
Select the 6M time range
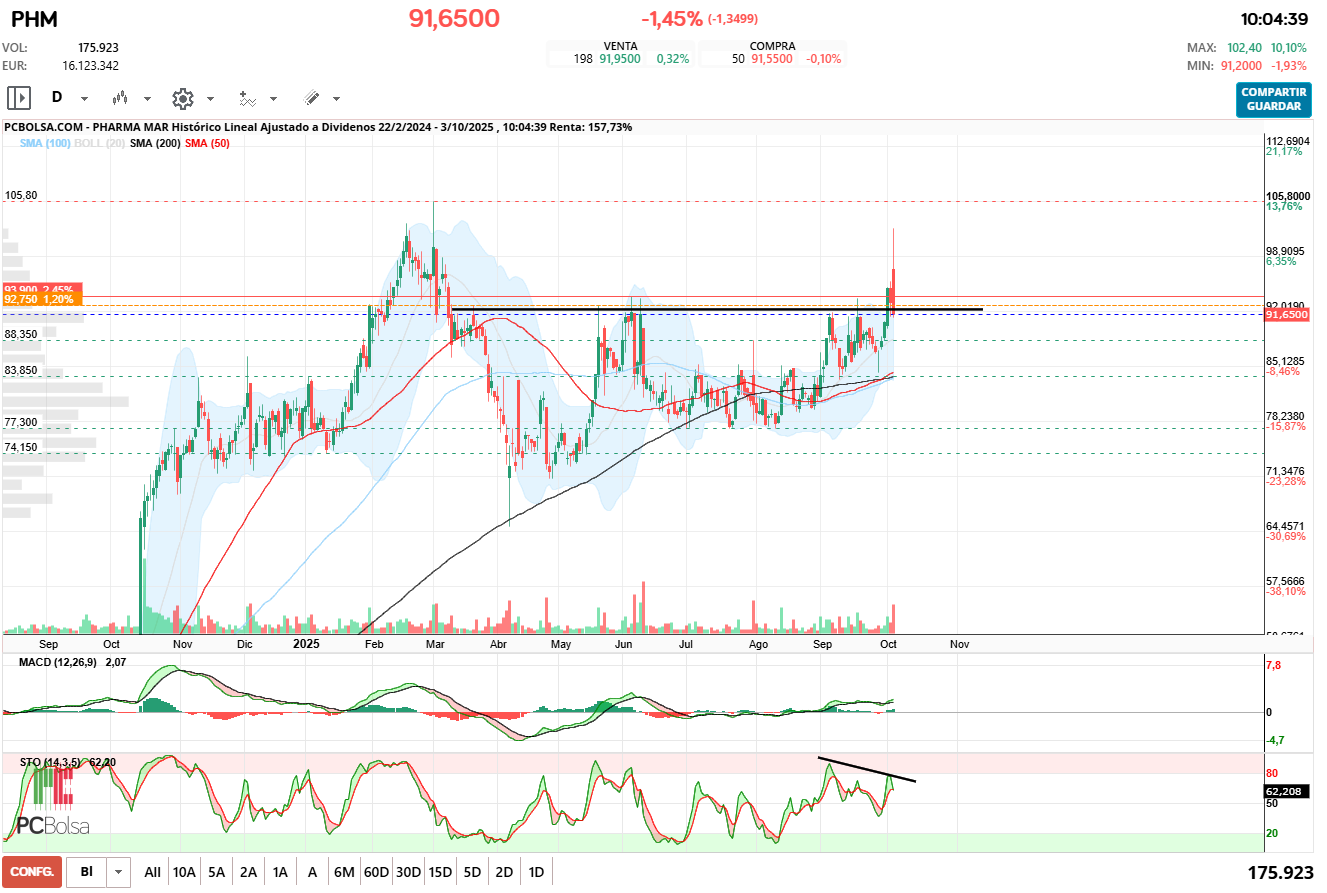[x=344, y=872]
